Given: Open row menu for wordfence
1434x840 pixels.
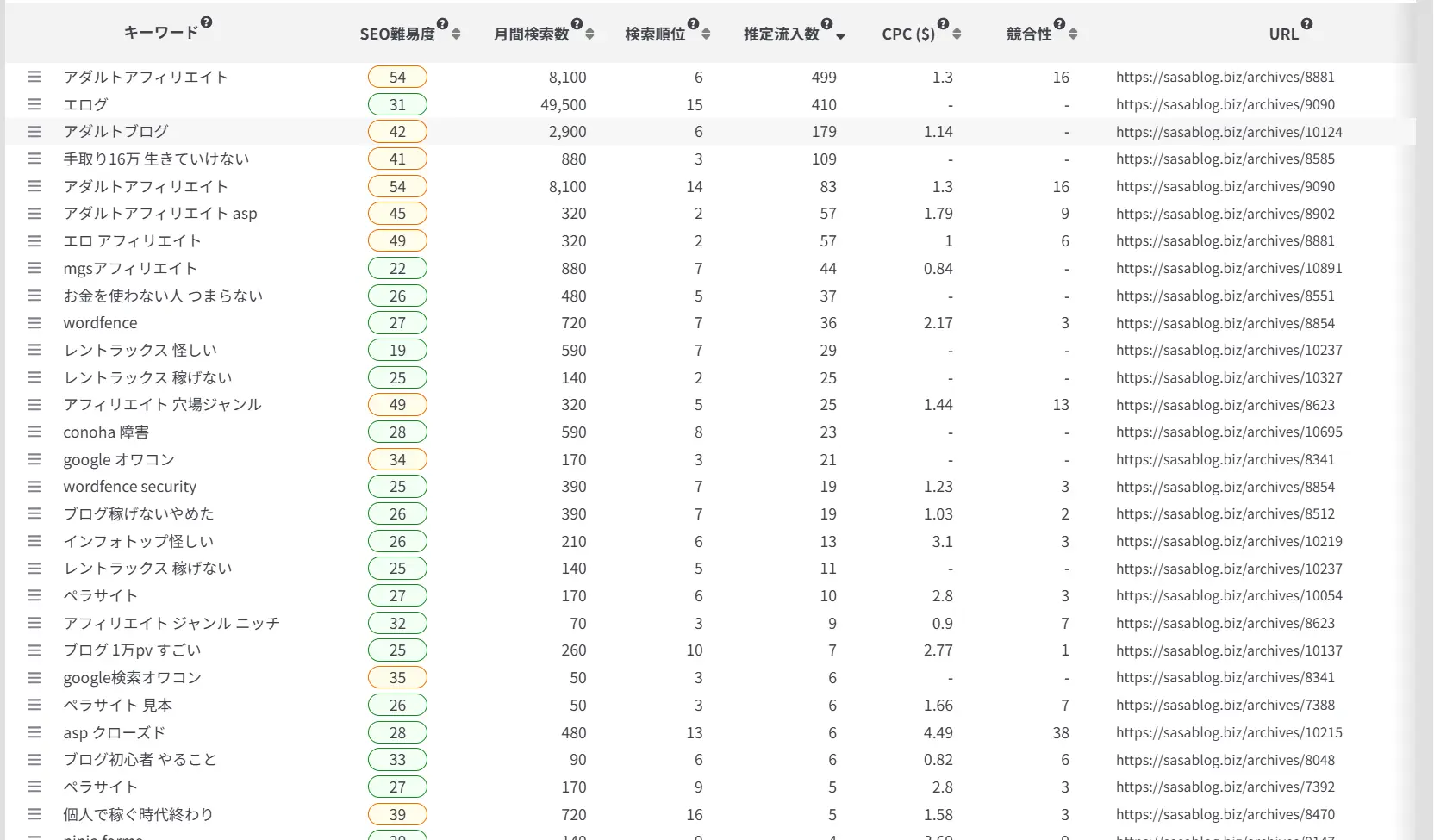Looking at the screenshot, I should 34,323.
